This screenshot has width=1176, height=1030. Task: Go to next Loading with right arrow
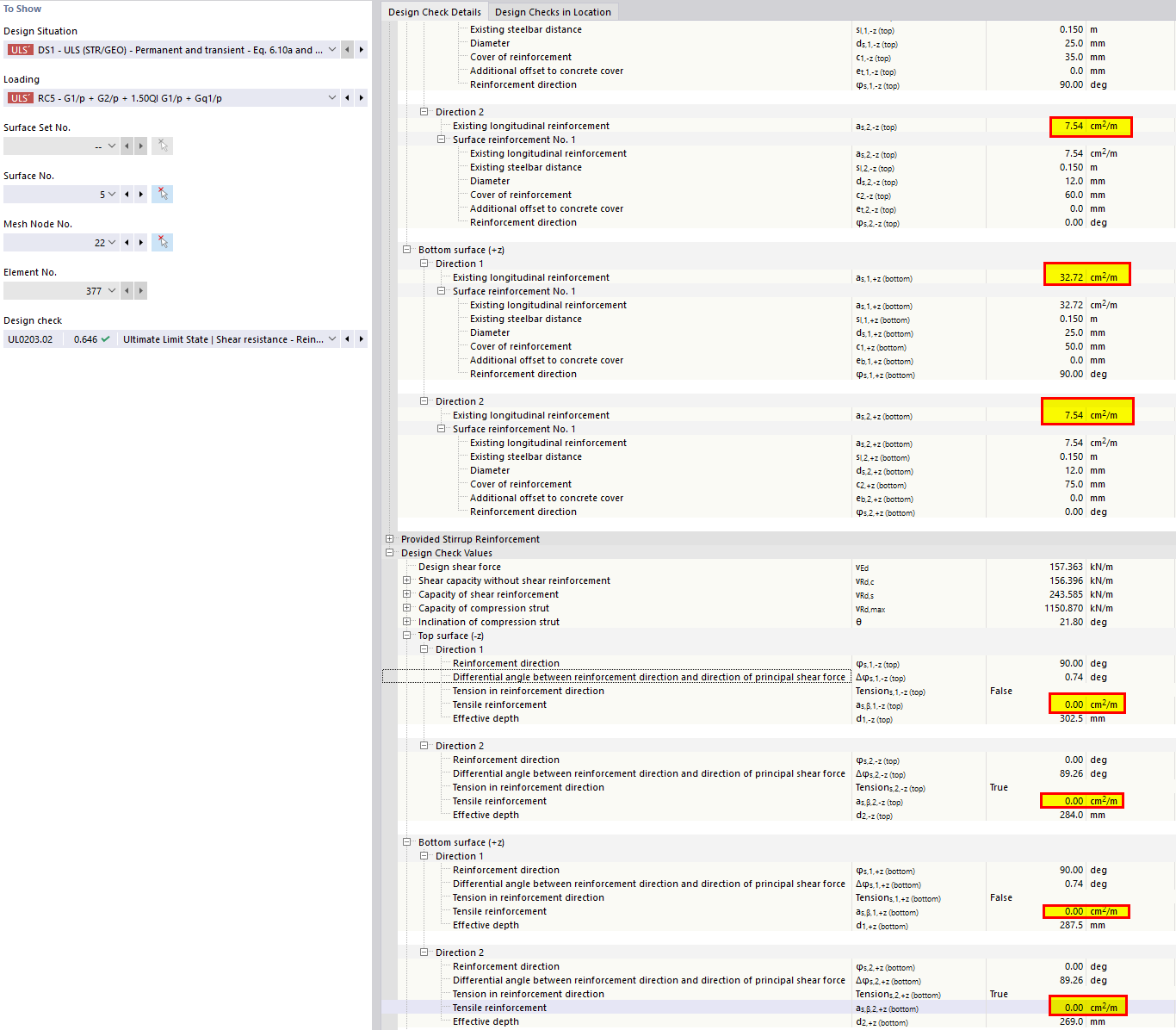tap(362, 98)
